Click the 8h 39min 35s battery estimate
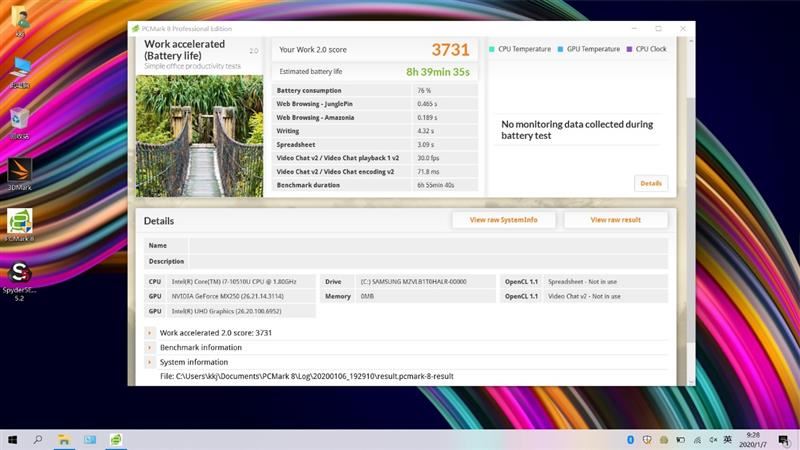The width and height of the screenshot is (800, 450). pos(438,72)
